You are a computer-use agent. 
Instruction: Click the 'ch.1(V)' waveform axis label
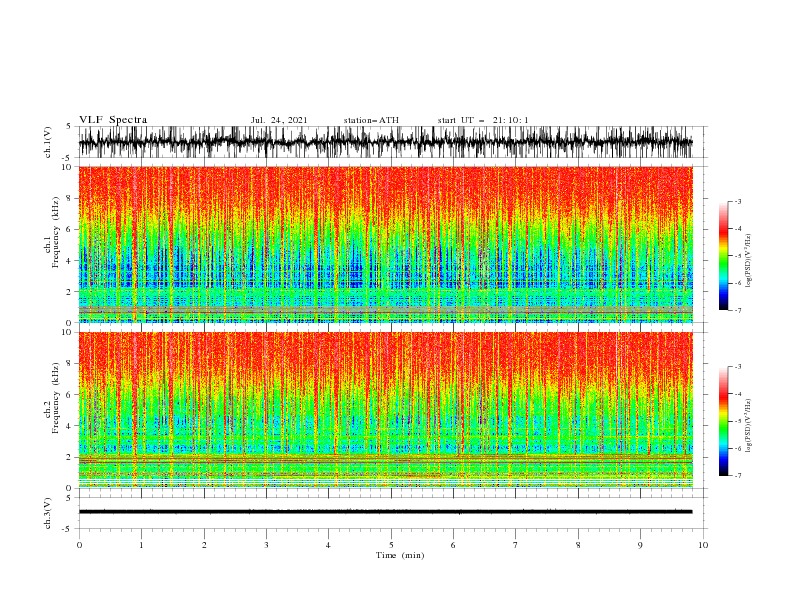coord(48,141)
